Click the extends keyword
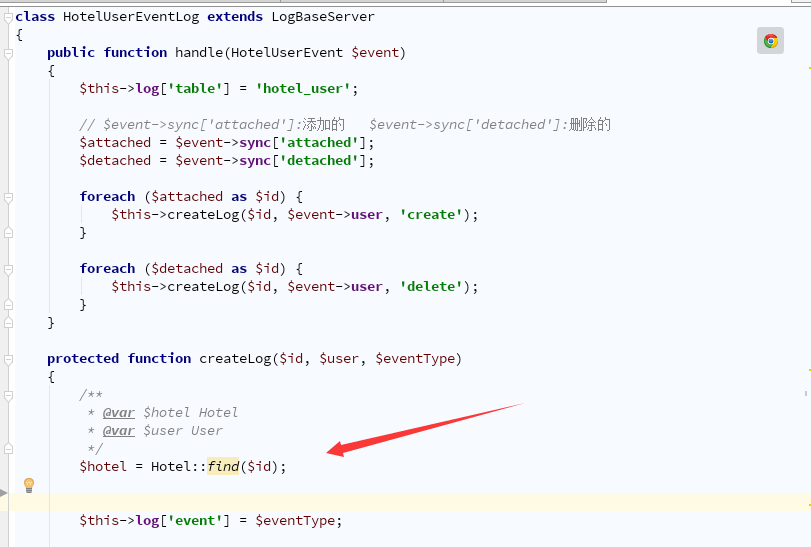The image size is (811, 547). [x=235, y=17]
